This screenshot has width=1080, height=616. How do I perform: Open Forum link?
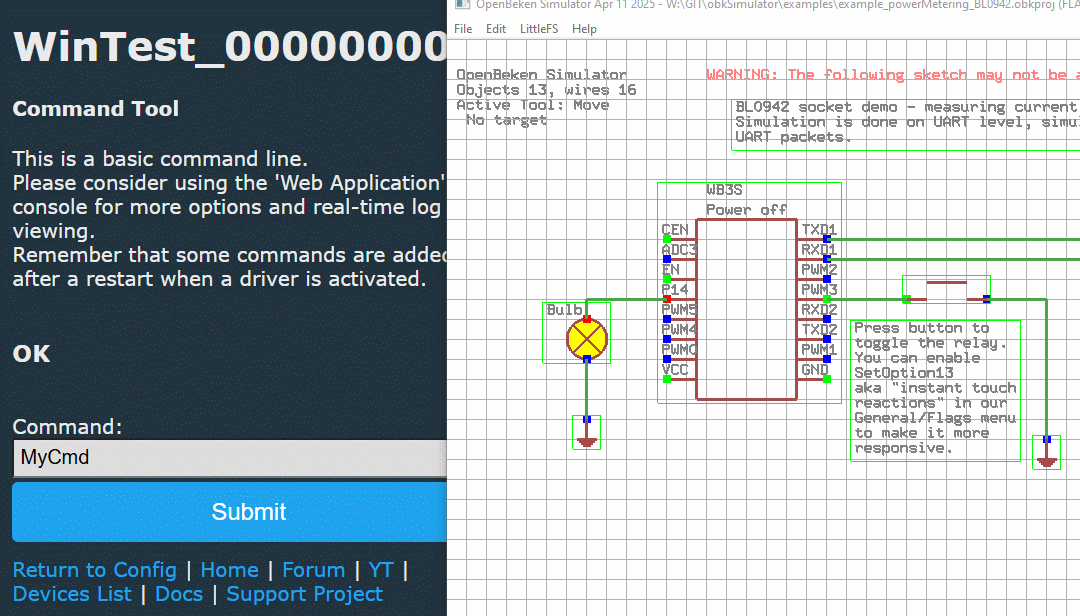(313, 570)
